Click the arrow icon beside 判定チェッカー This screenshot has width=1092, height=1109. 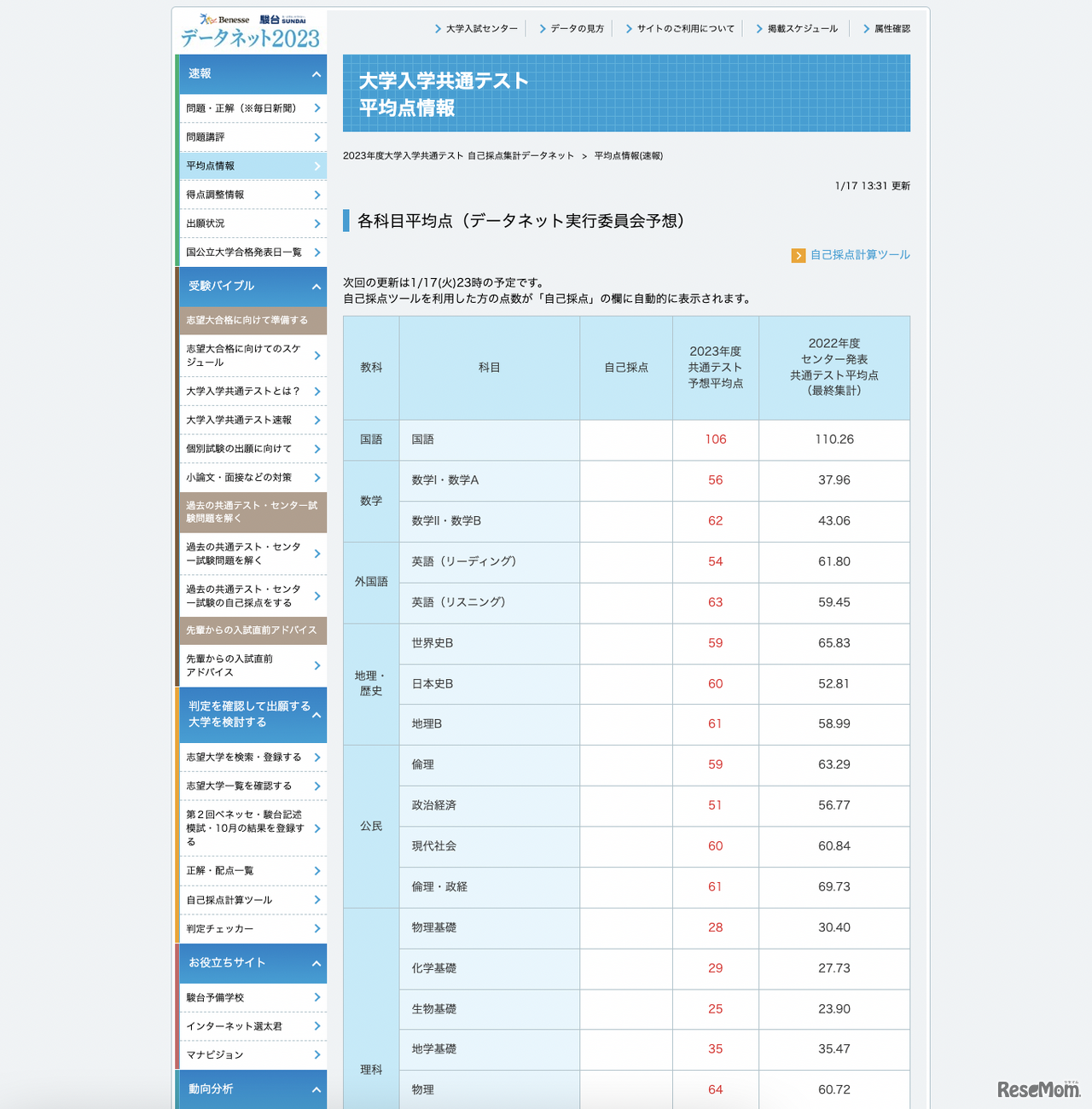(317, 929)
